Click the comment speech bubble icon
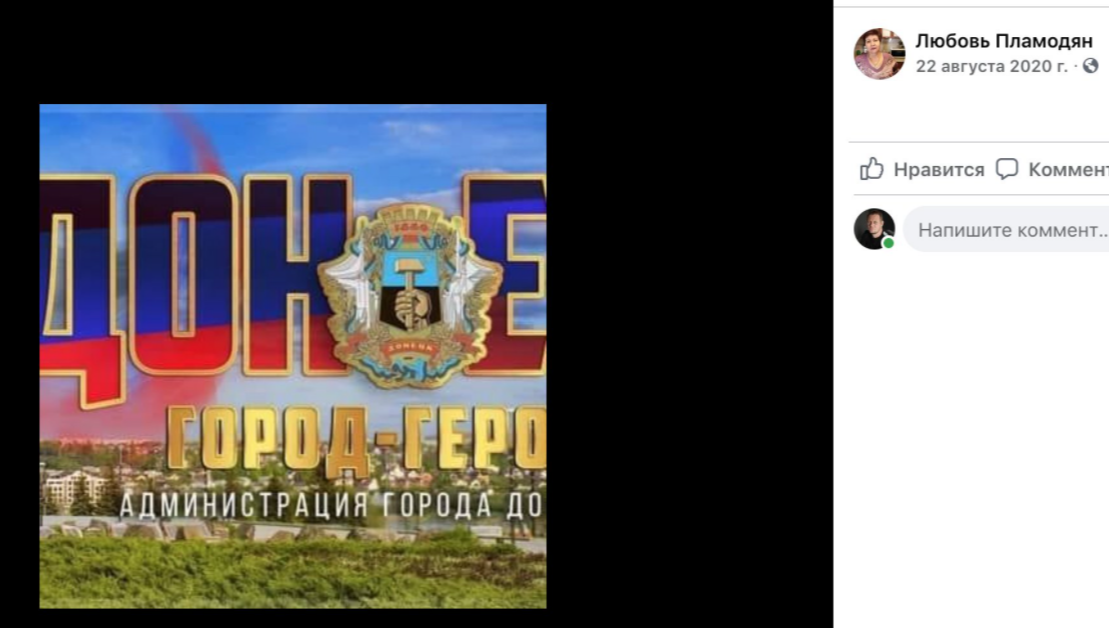Screen dimensions: 1109x628 pos(1006,169)
